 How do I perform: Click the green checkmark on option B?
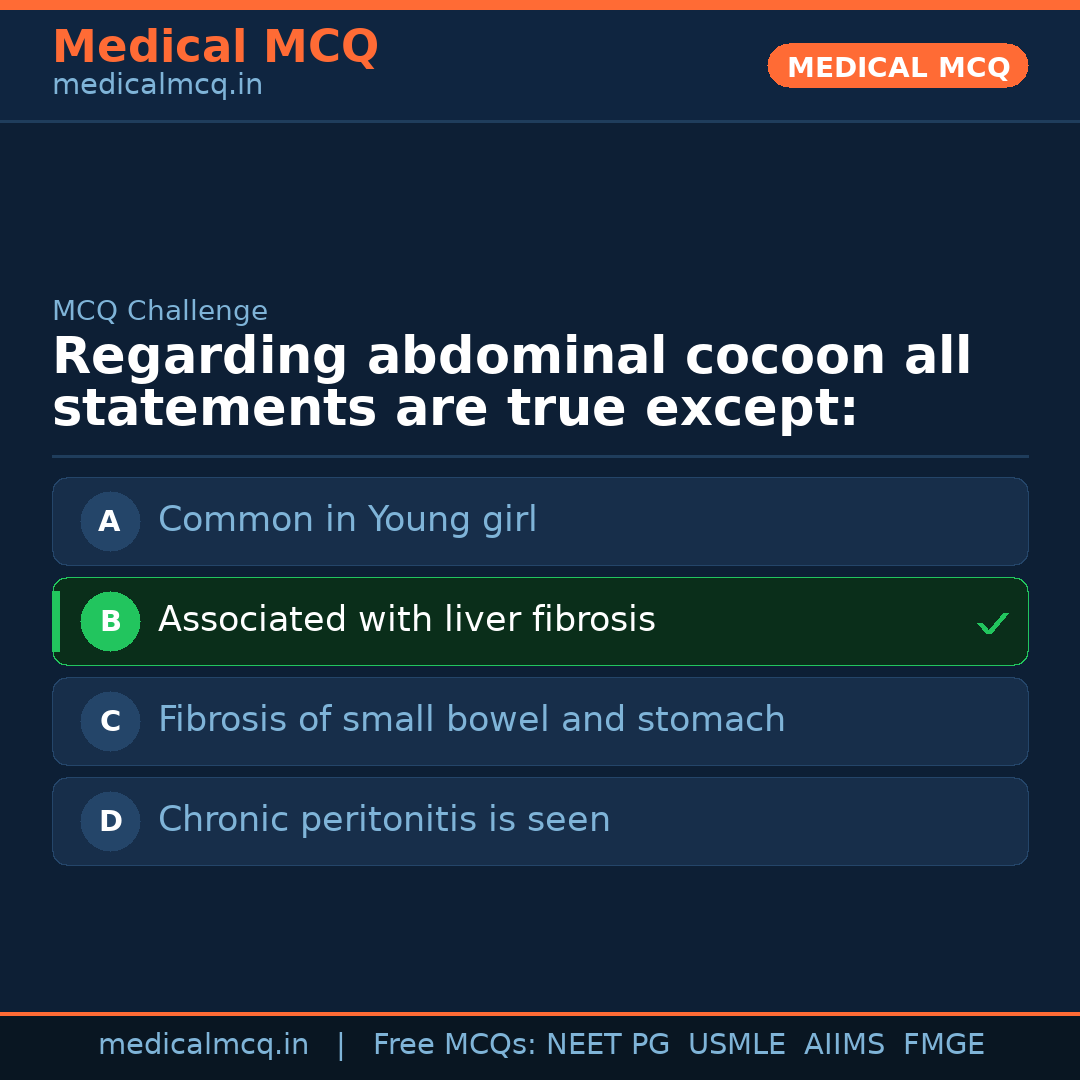tap(992, 623)
